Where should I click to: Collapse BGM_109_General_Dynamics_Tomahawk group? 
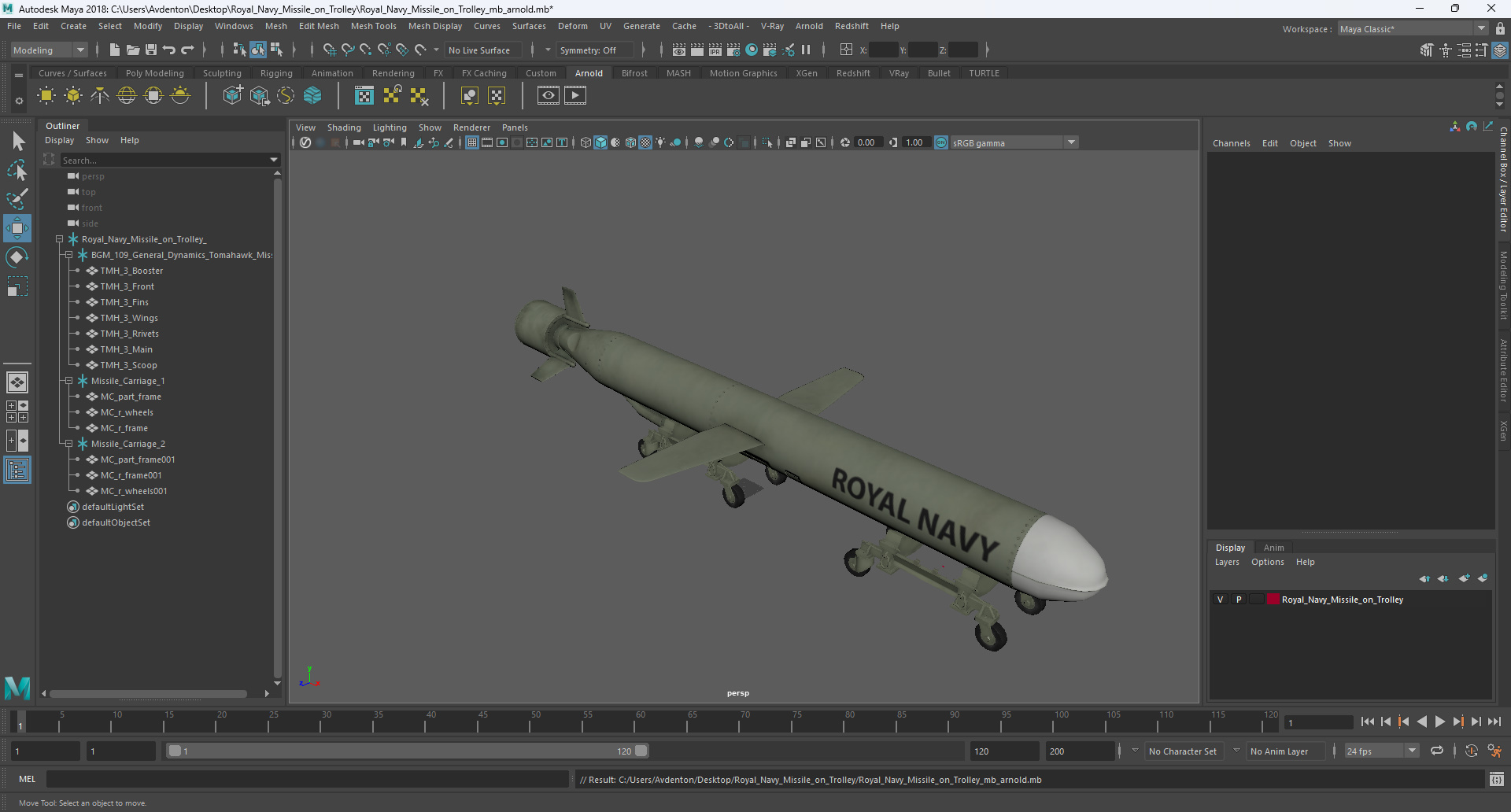(x=69, y=255)
